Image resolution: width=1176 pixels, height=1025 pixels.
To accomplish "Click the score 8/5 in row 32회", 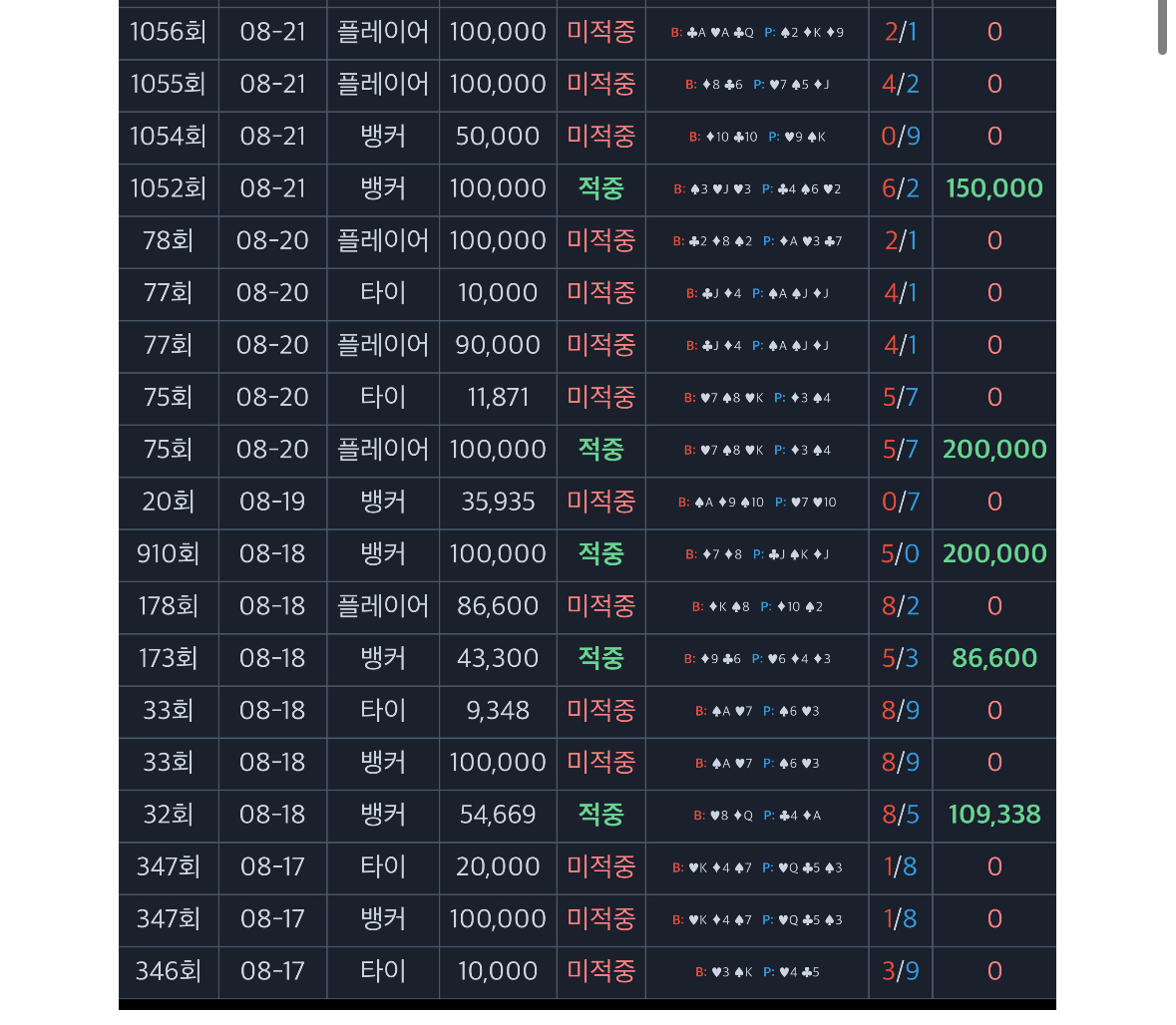I will [901, 815].
